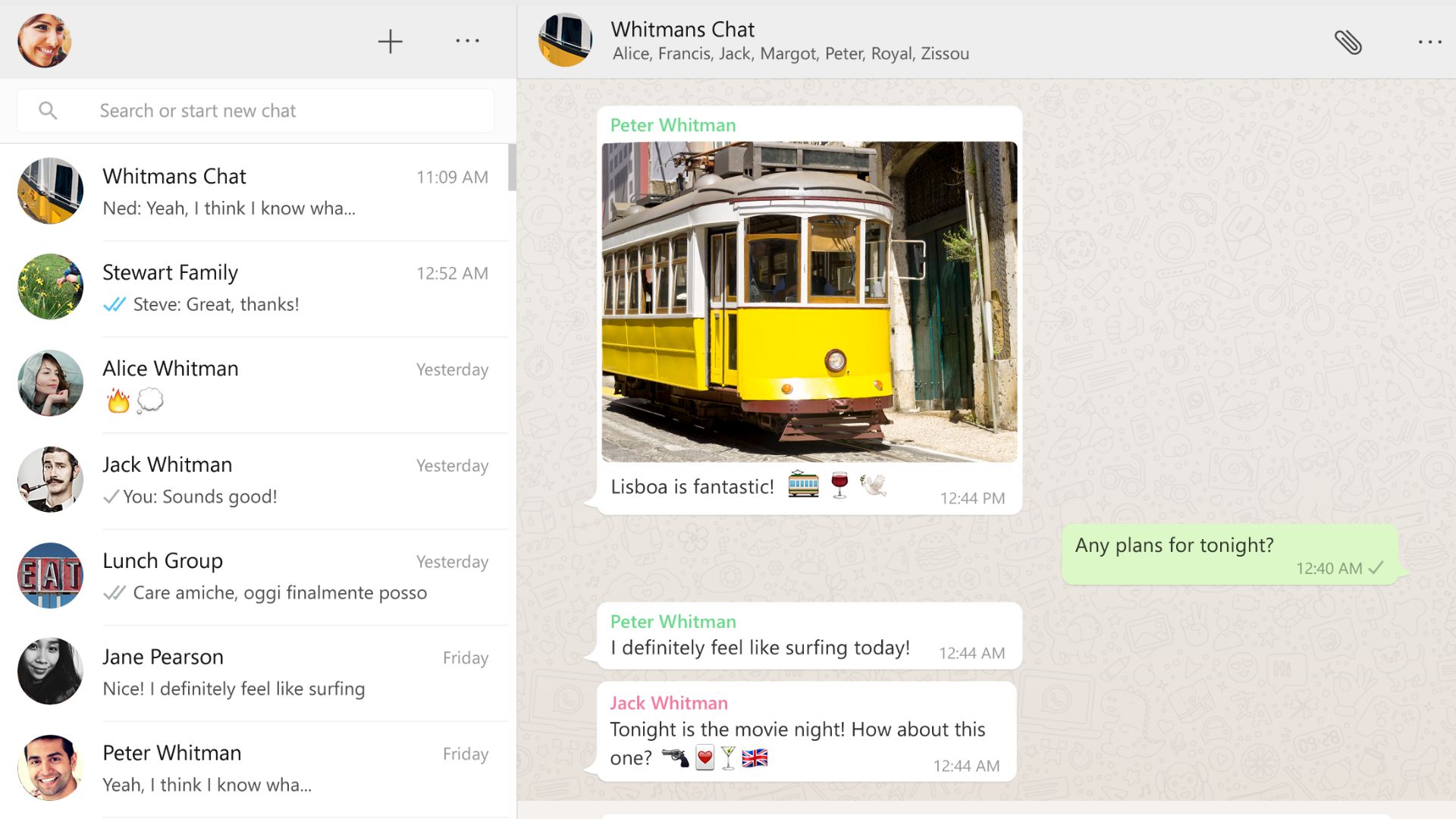Open the new chat plus icon
Image resolution: width=1456 pixels, height=819 pixels.
[390, 41]
